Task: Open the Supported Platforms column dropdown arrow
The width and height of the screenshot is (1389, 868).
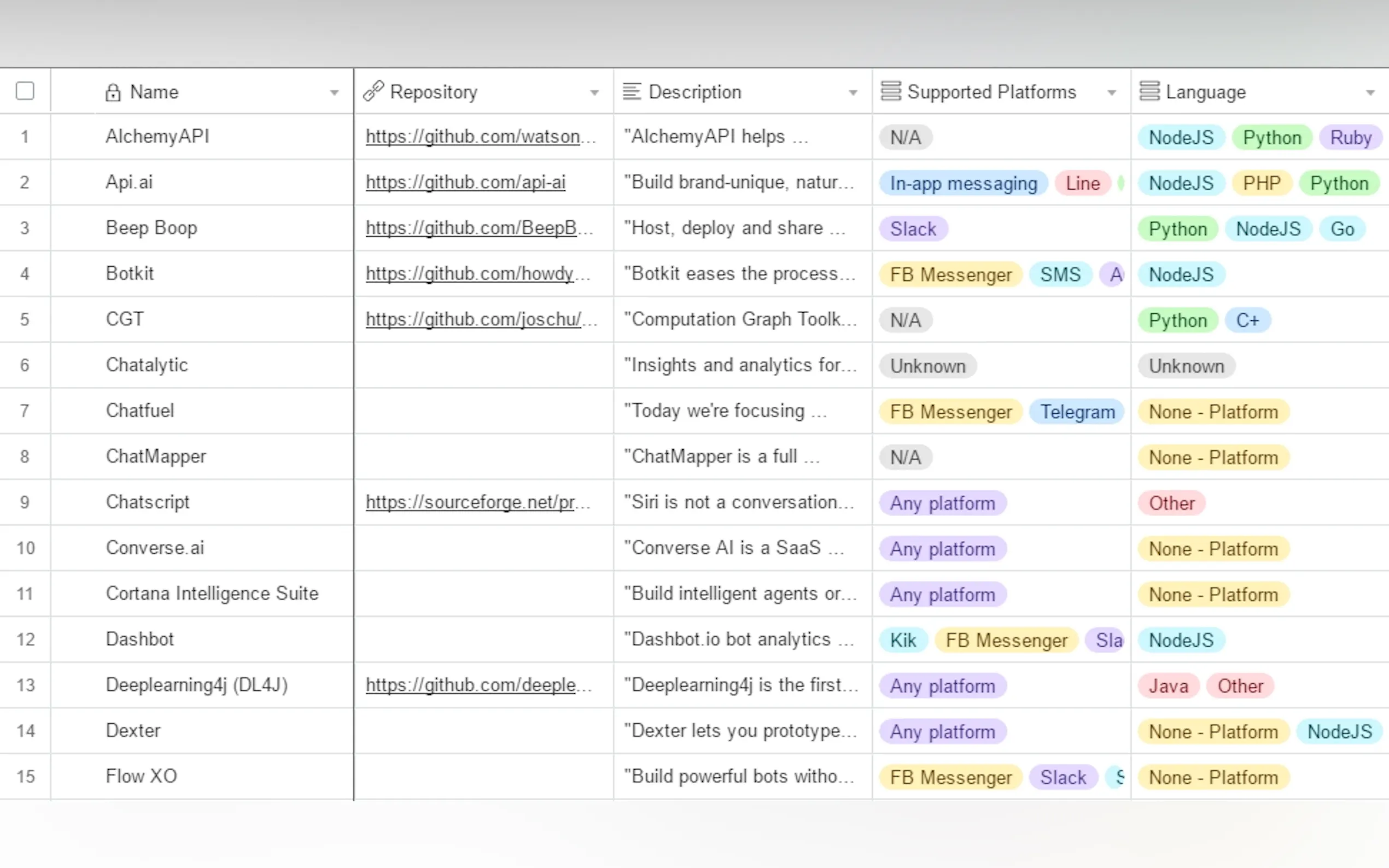Action: coord(1112,92)
